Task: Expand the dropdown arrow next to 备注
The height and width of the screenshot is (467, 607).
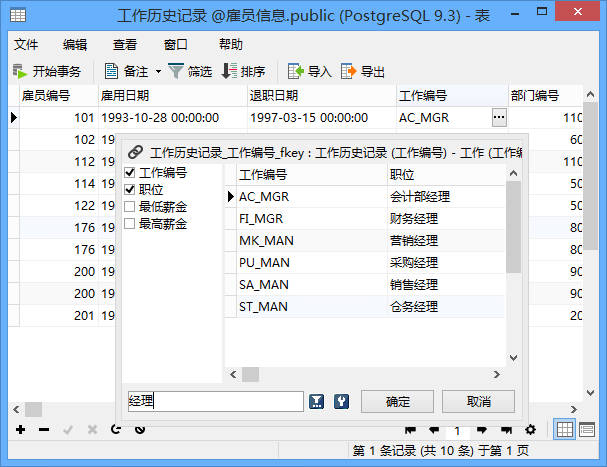Action: (x=158, y=72)
